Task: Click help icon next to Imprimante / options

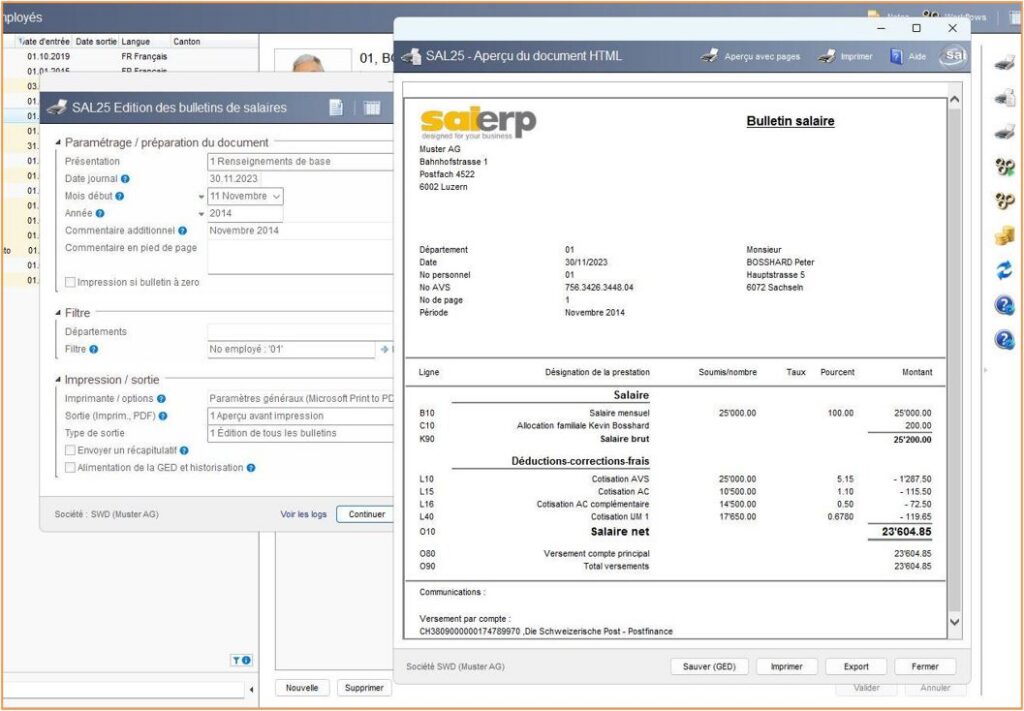Action: pyautogui.click(x=161, y=398)
